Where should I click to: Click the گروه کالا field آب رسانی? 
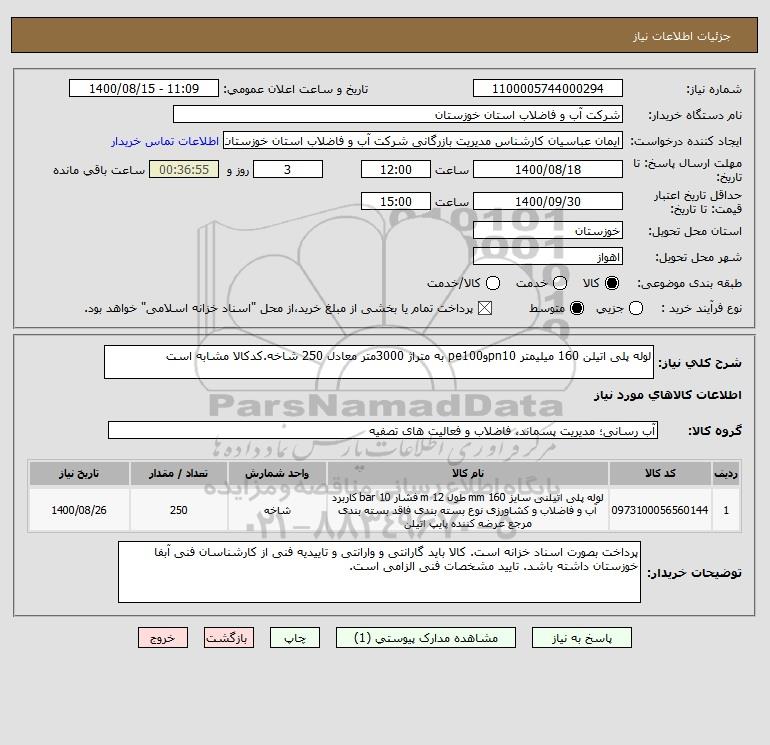(383, 431)
